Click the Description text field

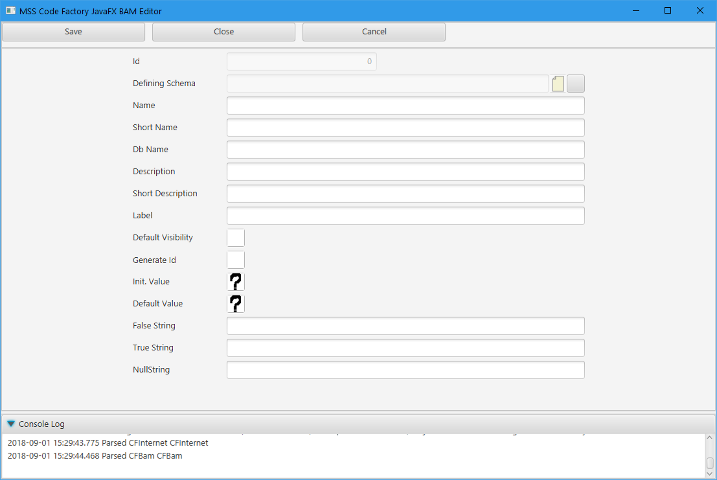click(405, 172)
